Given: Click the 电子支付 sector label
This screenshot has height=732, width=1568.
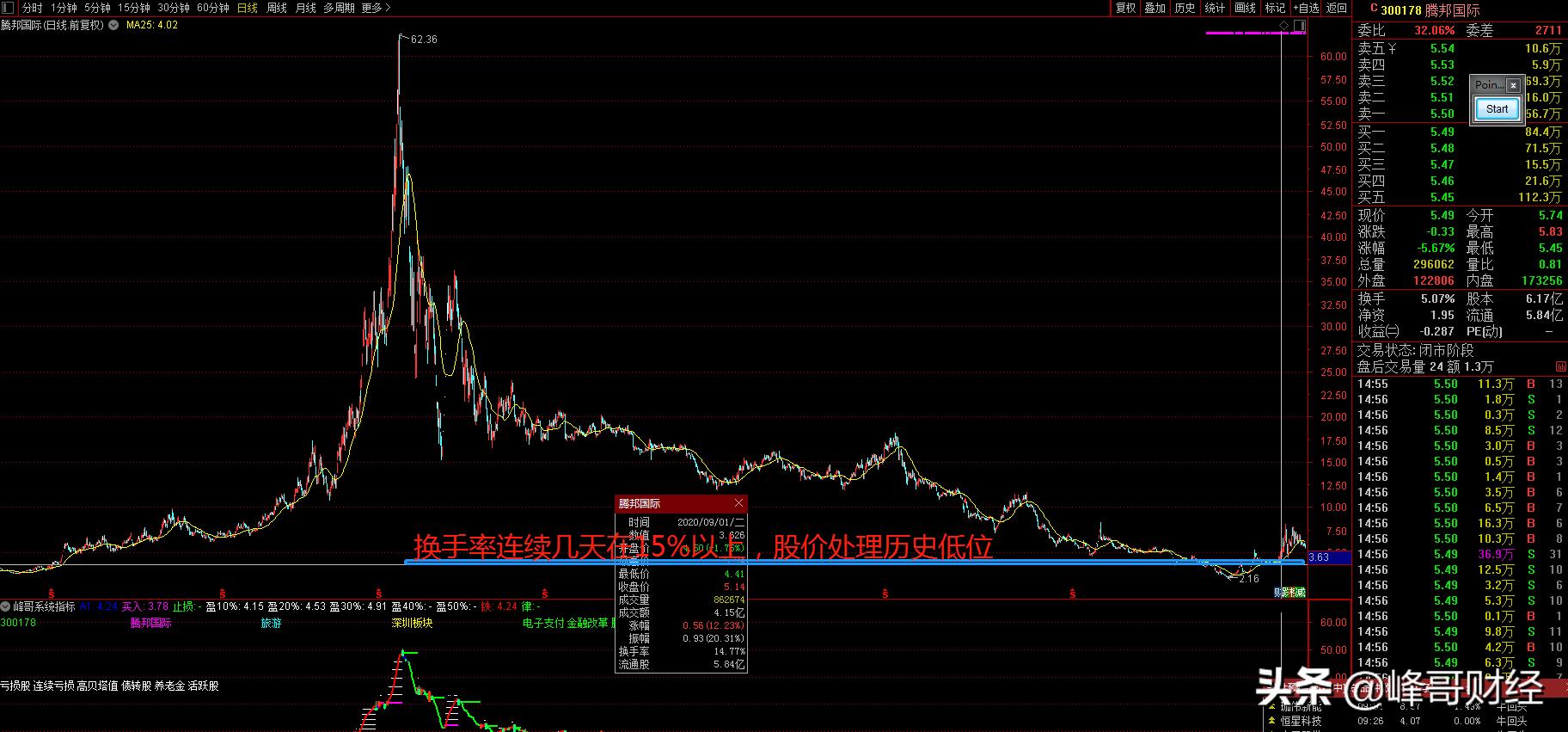Looking at the screenshot, I should [543, 623].
